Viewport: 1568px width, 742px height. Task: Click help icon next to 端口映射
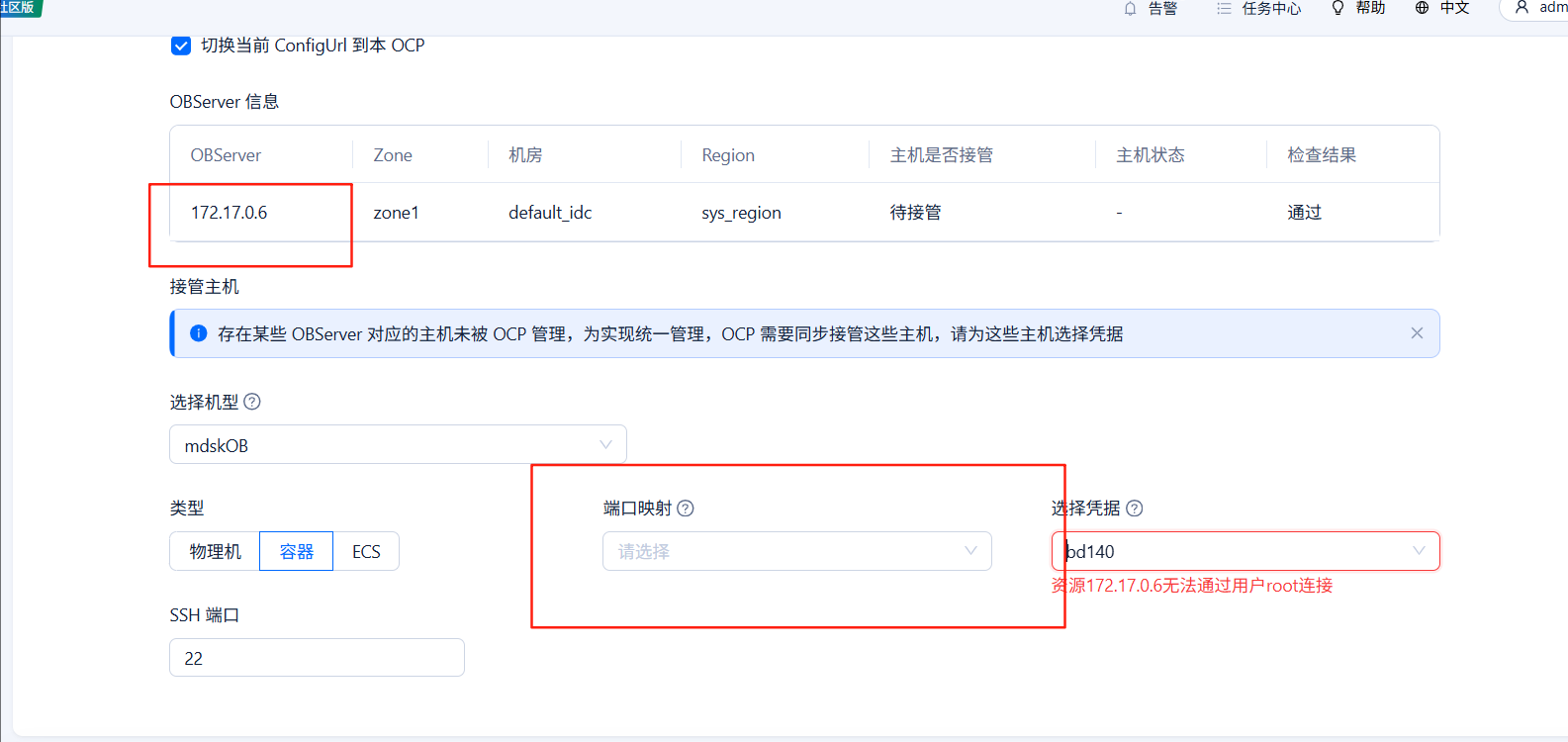click(x=686, y=509)
